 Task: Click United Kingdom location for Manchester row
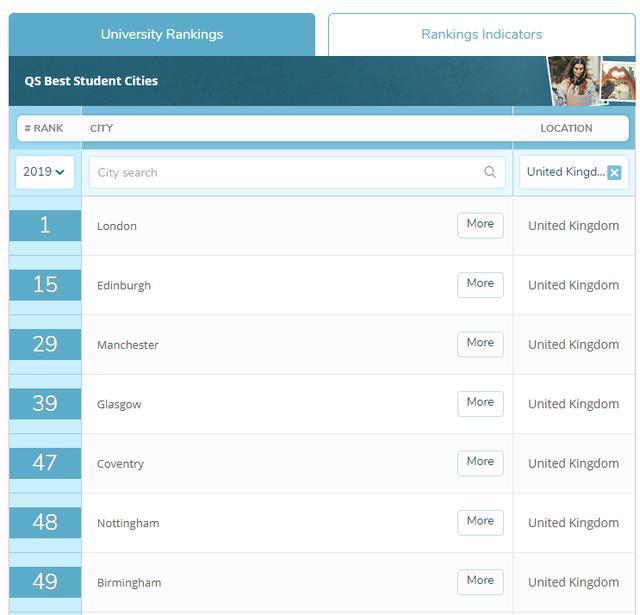573,345
